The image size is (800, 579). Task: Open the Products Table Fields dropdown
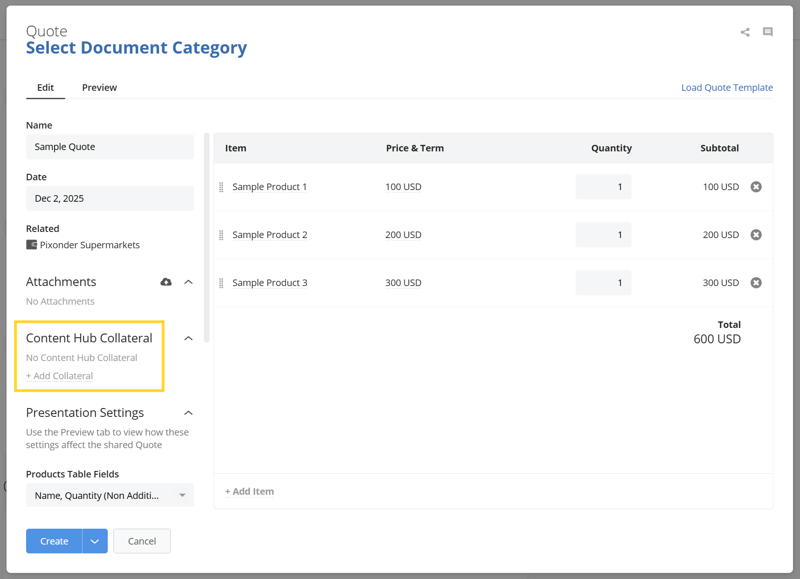pyautogui.click(x=110, y=495)
